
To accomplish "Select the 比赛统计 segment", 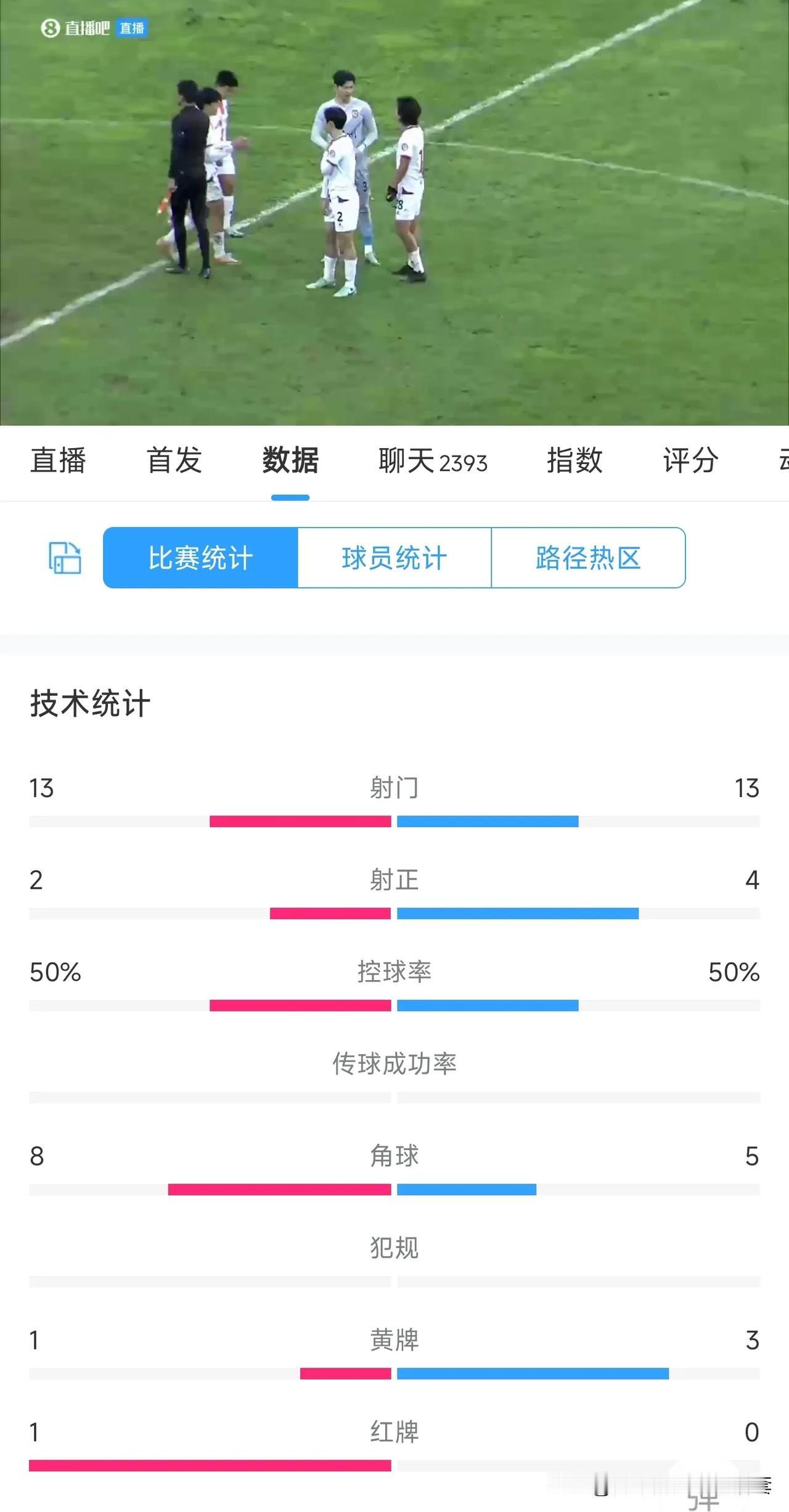I will pos(200,558).
